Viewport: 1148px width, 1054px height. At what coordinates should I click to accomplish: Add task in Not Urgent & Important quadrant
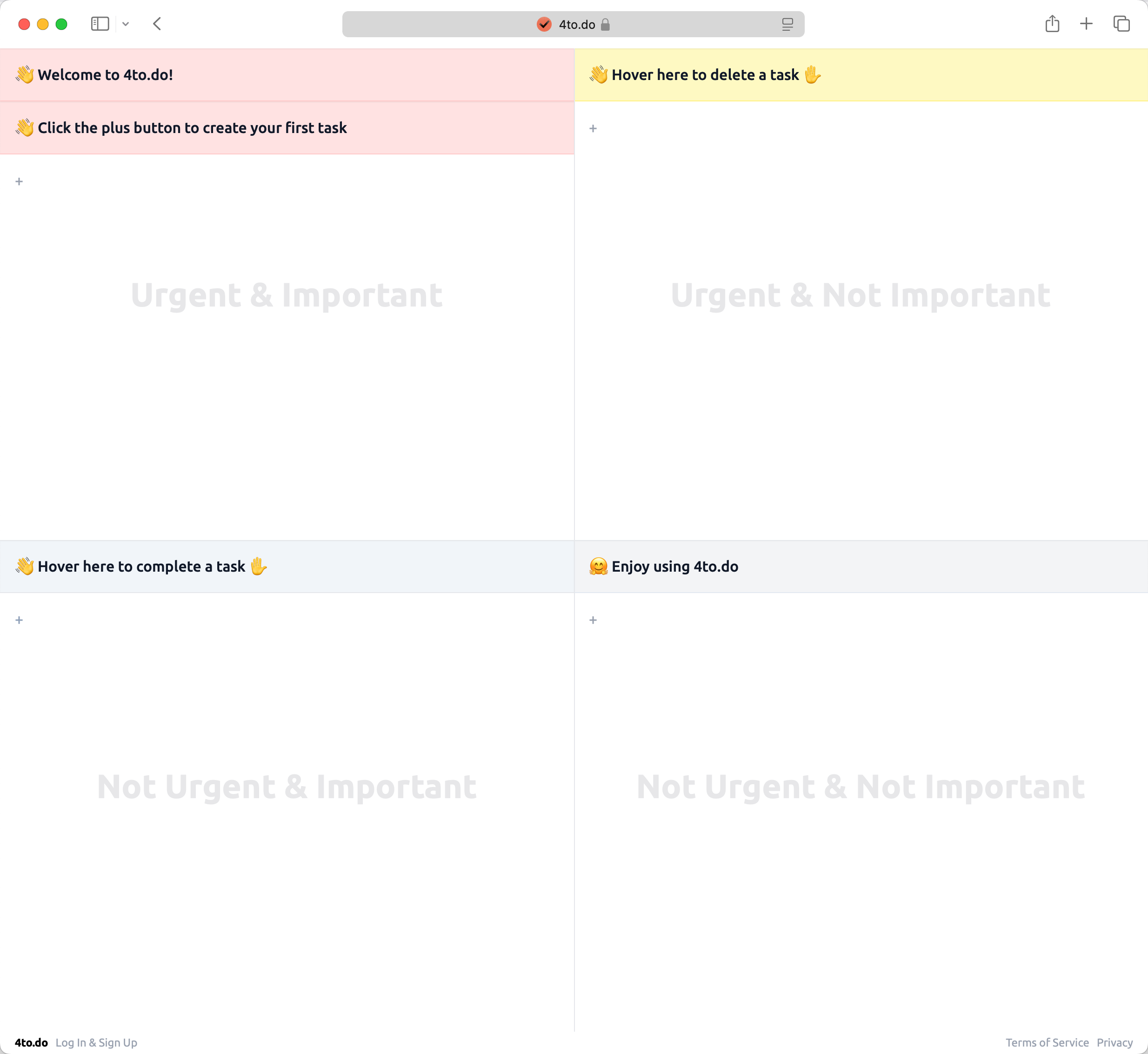pos(19,620)
